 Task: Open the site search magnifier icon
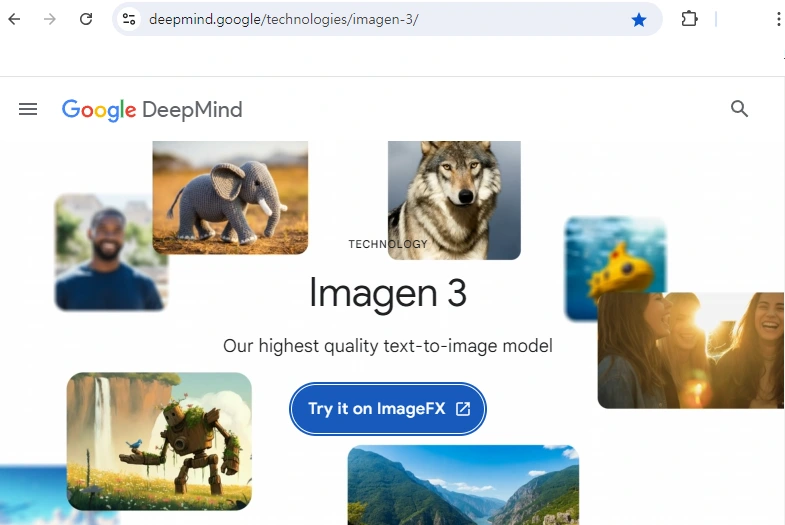tap(739, 109)
